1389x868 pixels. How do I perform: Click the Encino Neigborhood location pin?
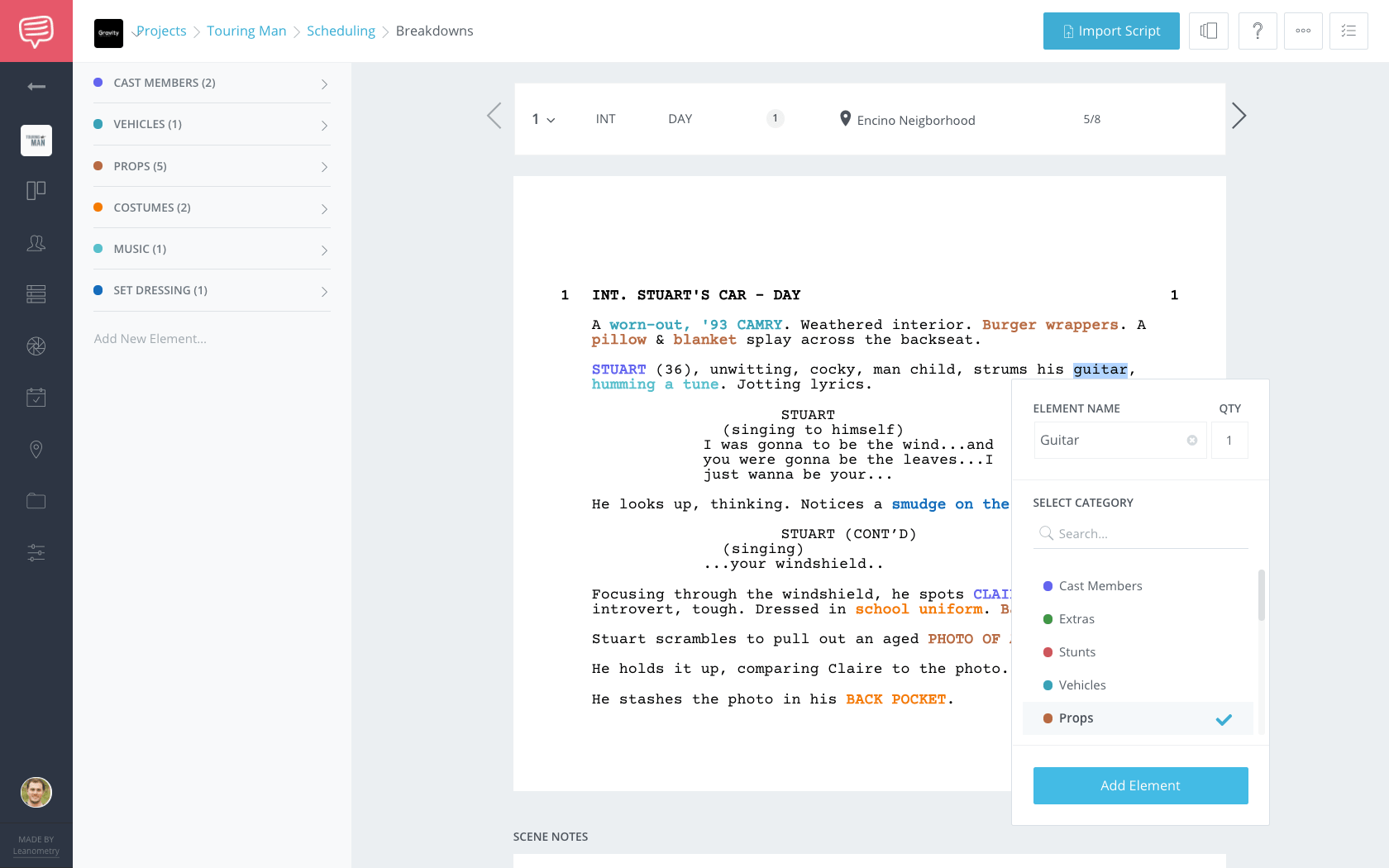tap(845, 119)
